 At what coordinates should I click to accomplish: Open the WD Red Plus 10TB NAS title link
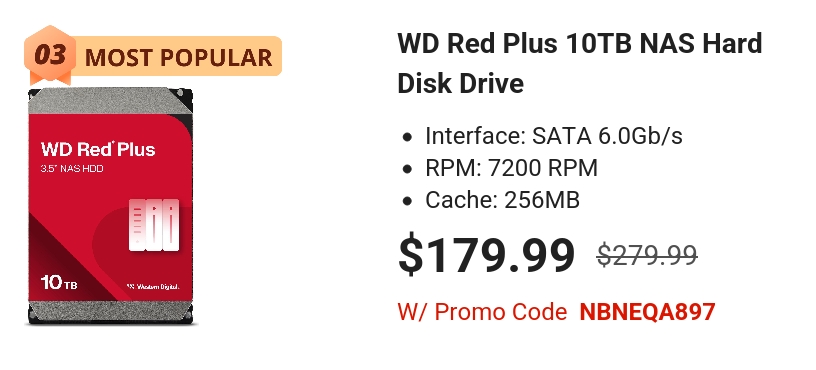pos(580,63)
